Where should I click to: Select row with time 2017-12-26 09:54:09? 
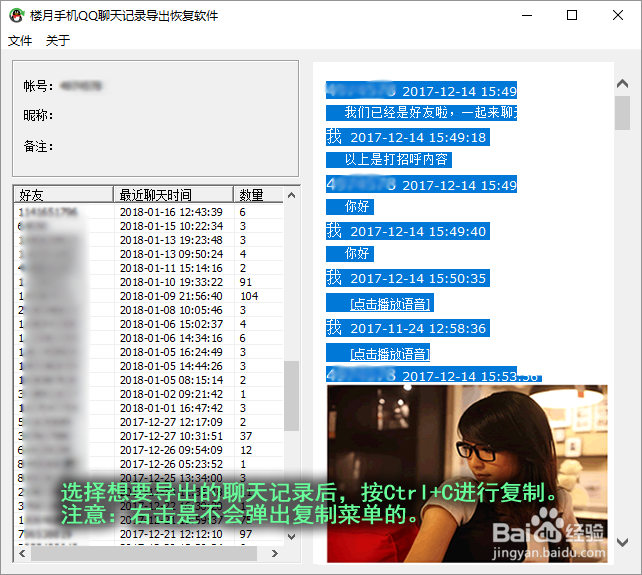(149, 450)
